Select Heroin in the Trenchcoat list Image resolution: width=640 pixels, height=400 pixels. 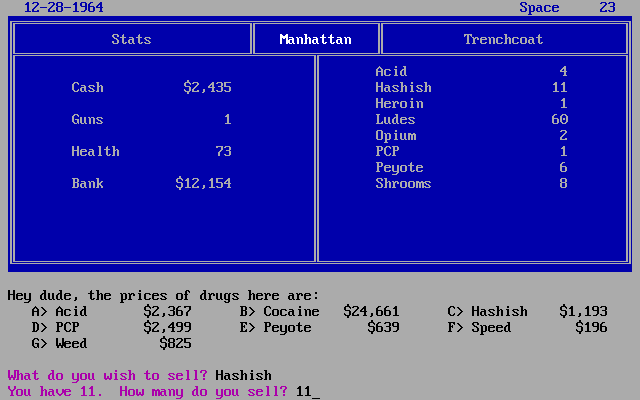tap(399, 103)
